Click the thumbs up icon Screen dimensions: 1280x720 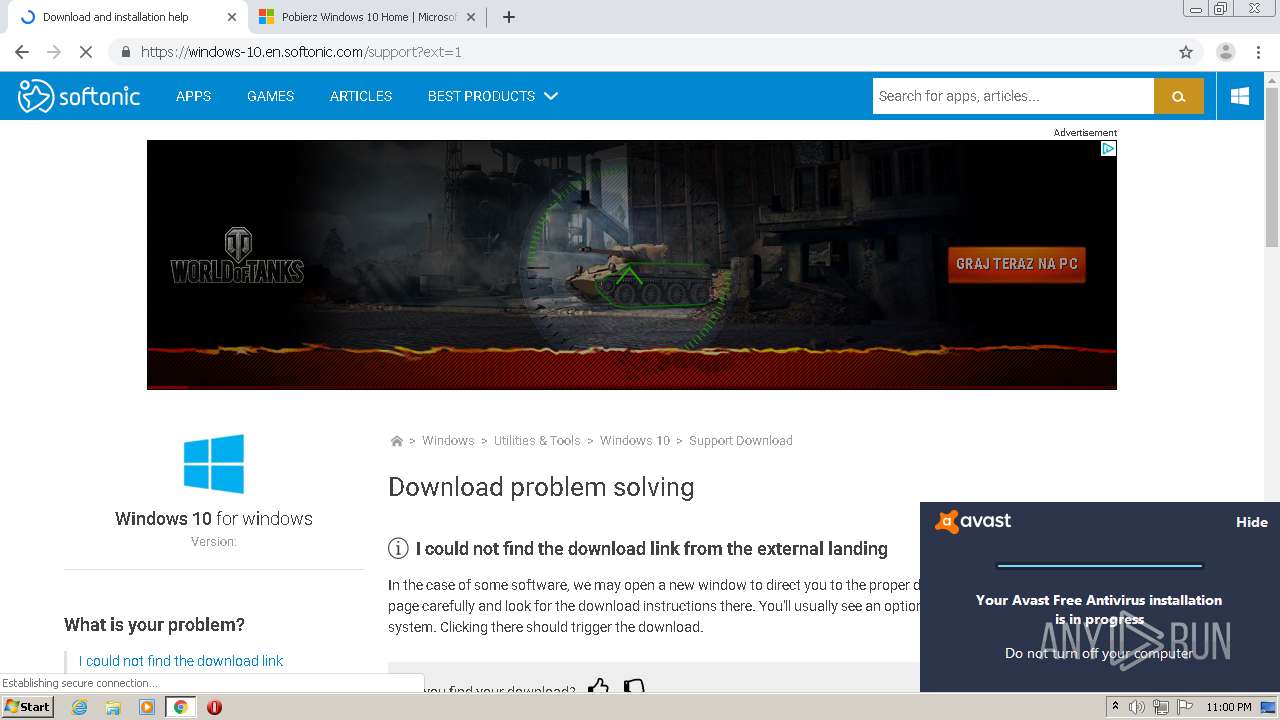coord(598,687)
